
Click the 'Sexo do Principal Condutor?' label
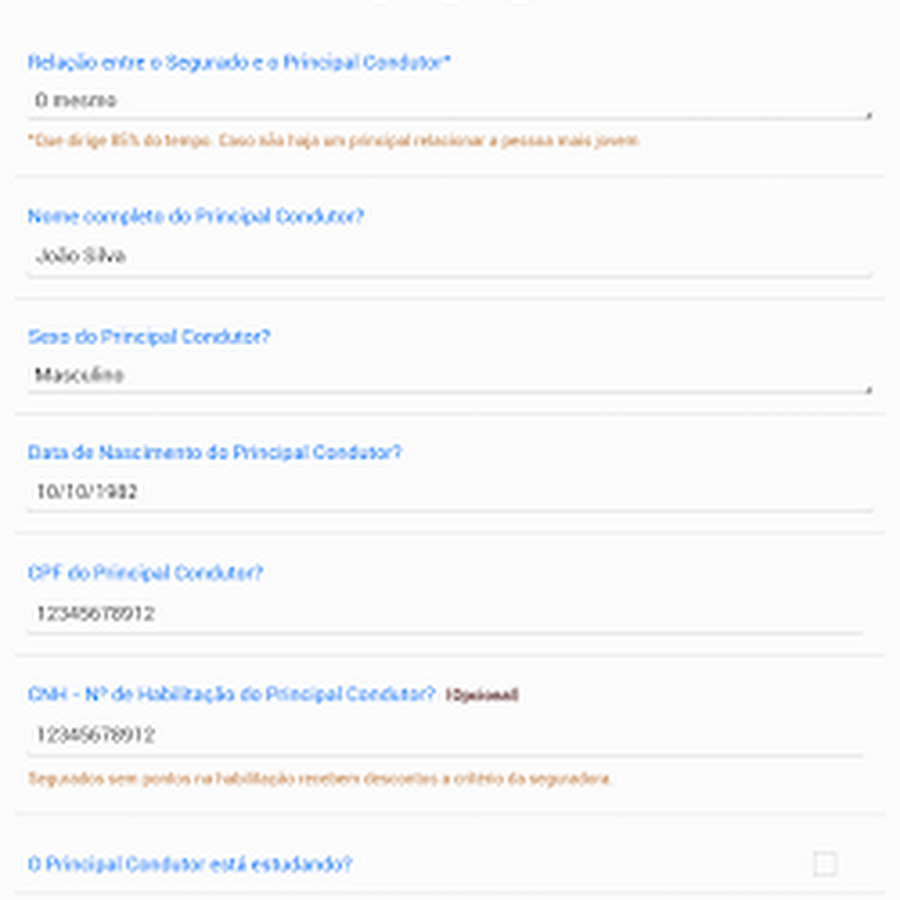click(149, 337)
